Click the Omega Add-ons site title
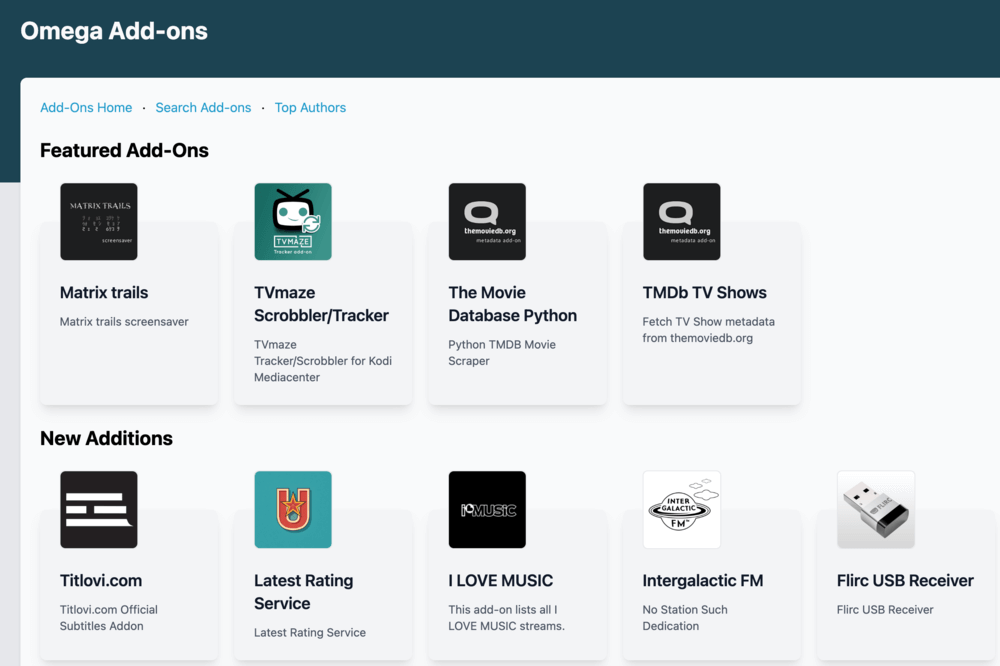Screen dimensions: 1000x666 click(x=114, y=31)
